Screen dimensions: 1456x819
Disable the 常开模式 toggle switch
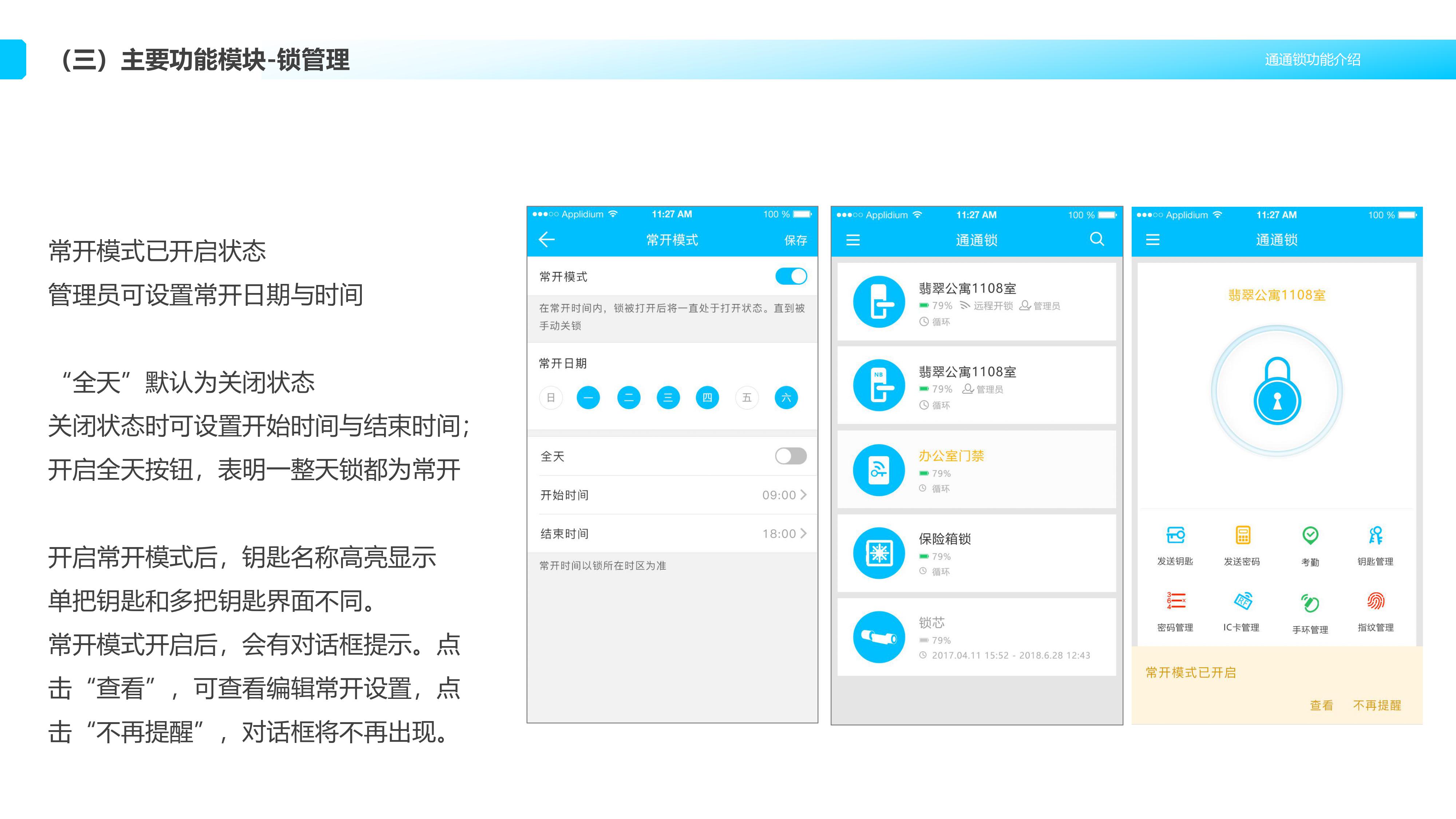(x=791, y=276)
